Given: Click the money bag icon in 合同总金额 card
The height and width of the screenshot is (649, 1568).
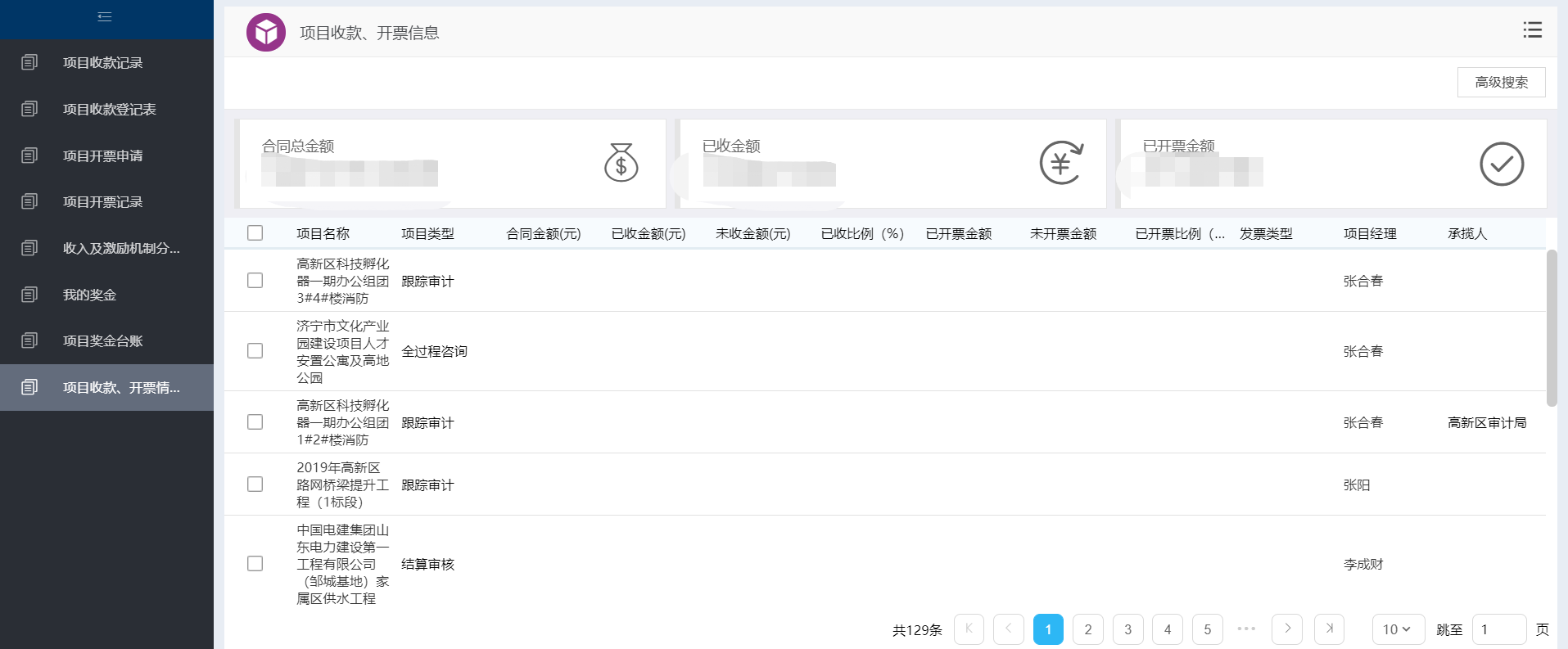Looking at the screenshot, I should 621,162.
